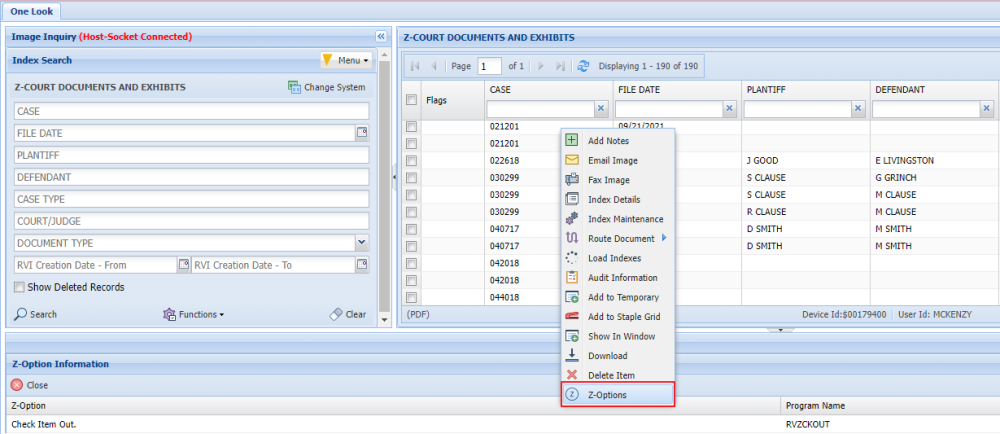Click the Download arrow icon
The image size is (1000, 434).
point(572,356)
